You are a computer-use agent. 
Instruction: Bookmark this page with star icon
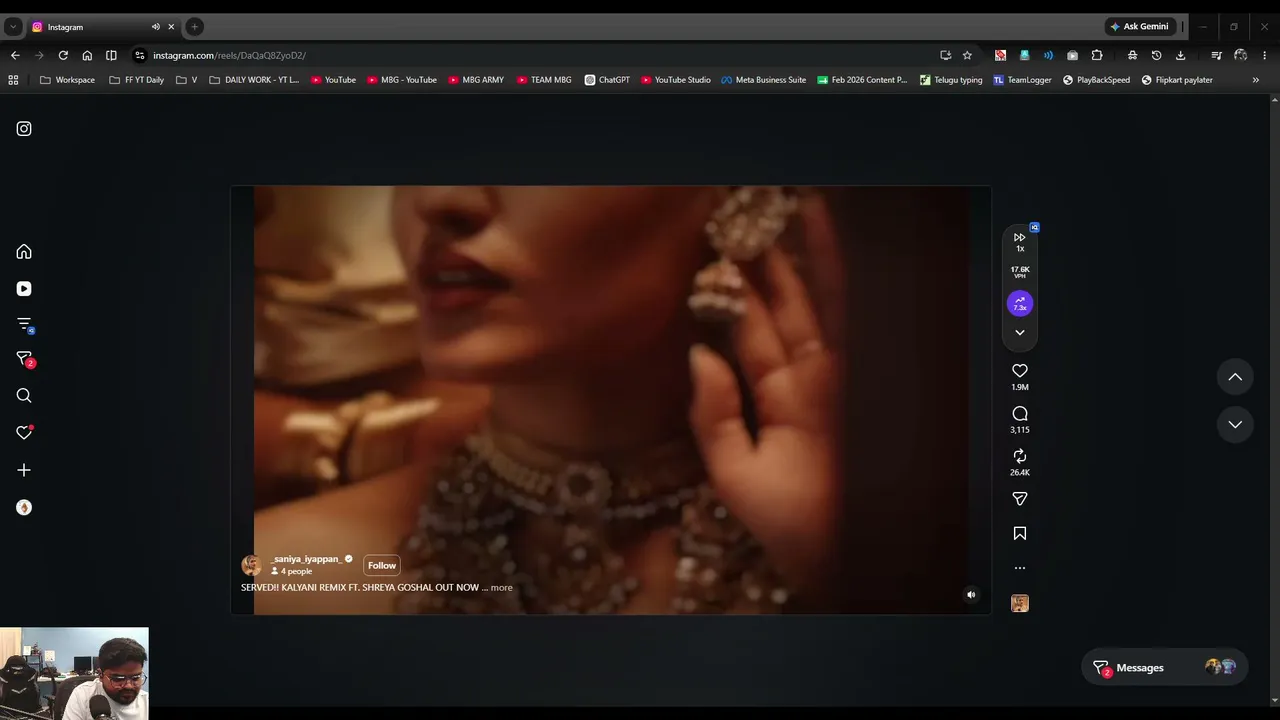(x=967, y=56)
